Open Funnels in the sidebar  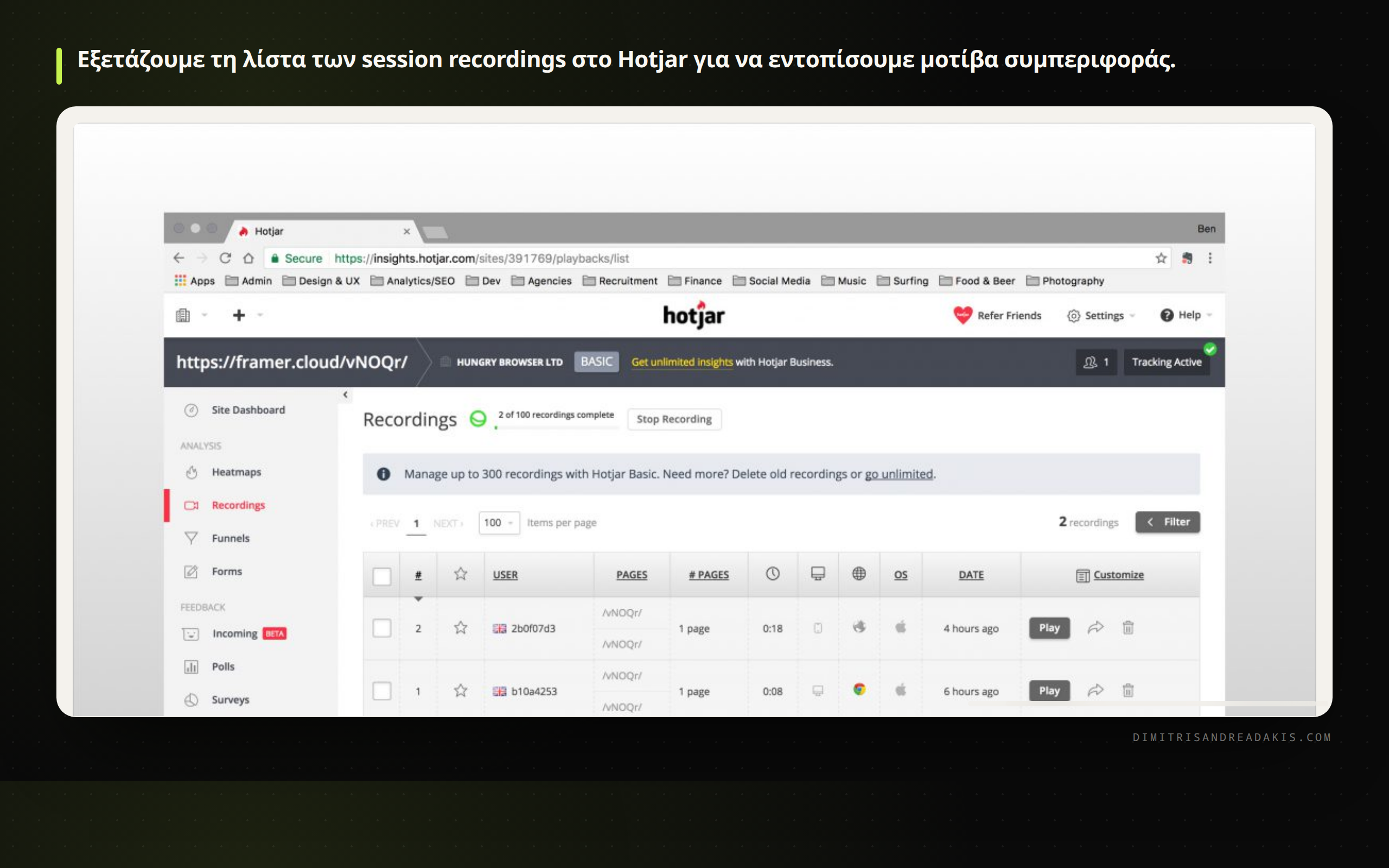pyautogui.click(x=230, y=539)
